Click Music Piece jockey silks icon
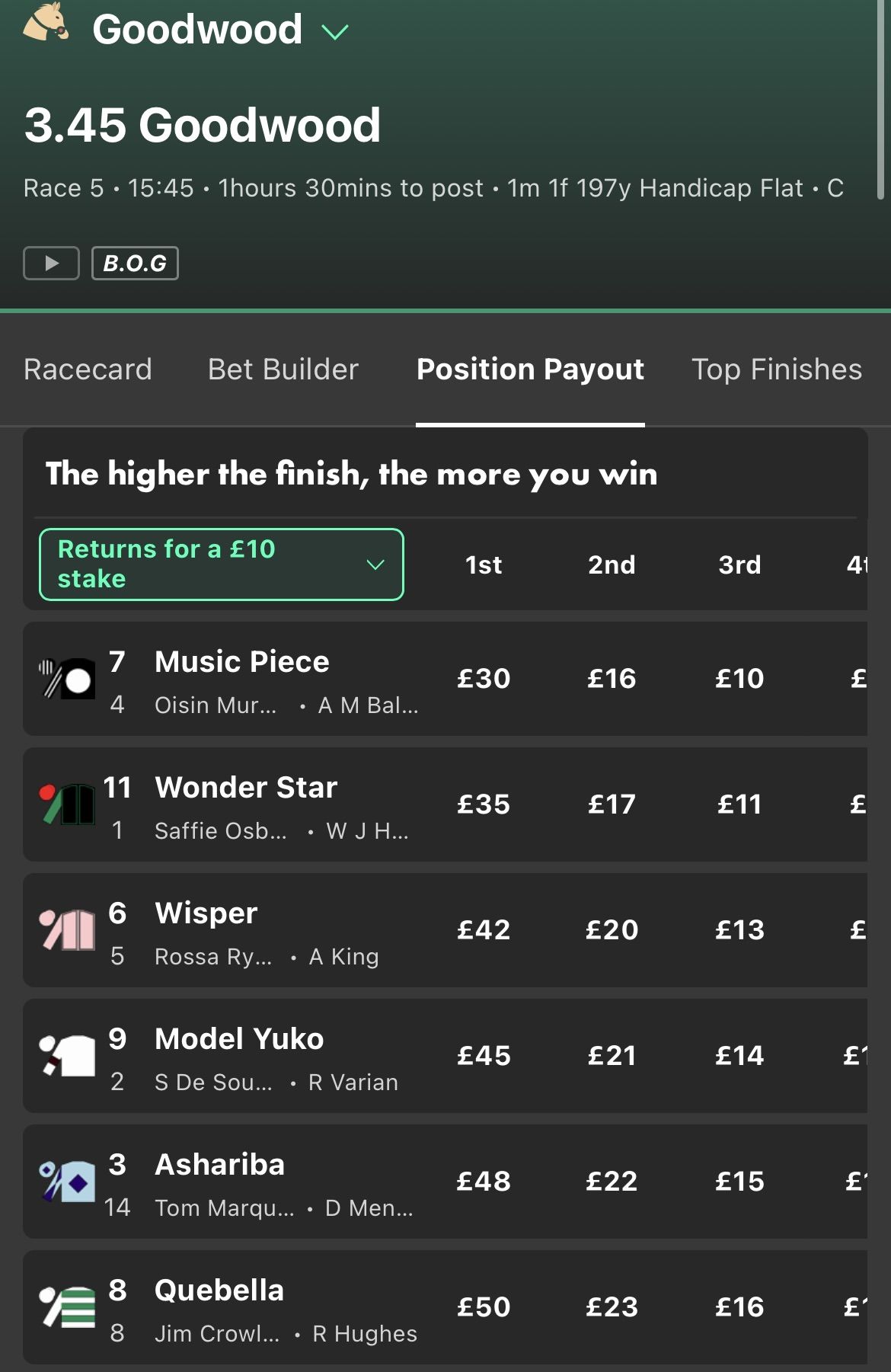Viewport: 891px width, 1372px height. coord(68,678)
